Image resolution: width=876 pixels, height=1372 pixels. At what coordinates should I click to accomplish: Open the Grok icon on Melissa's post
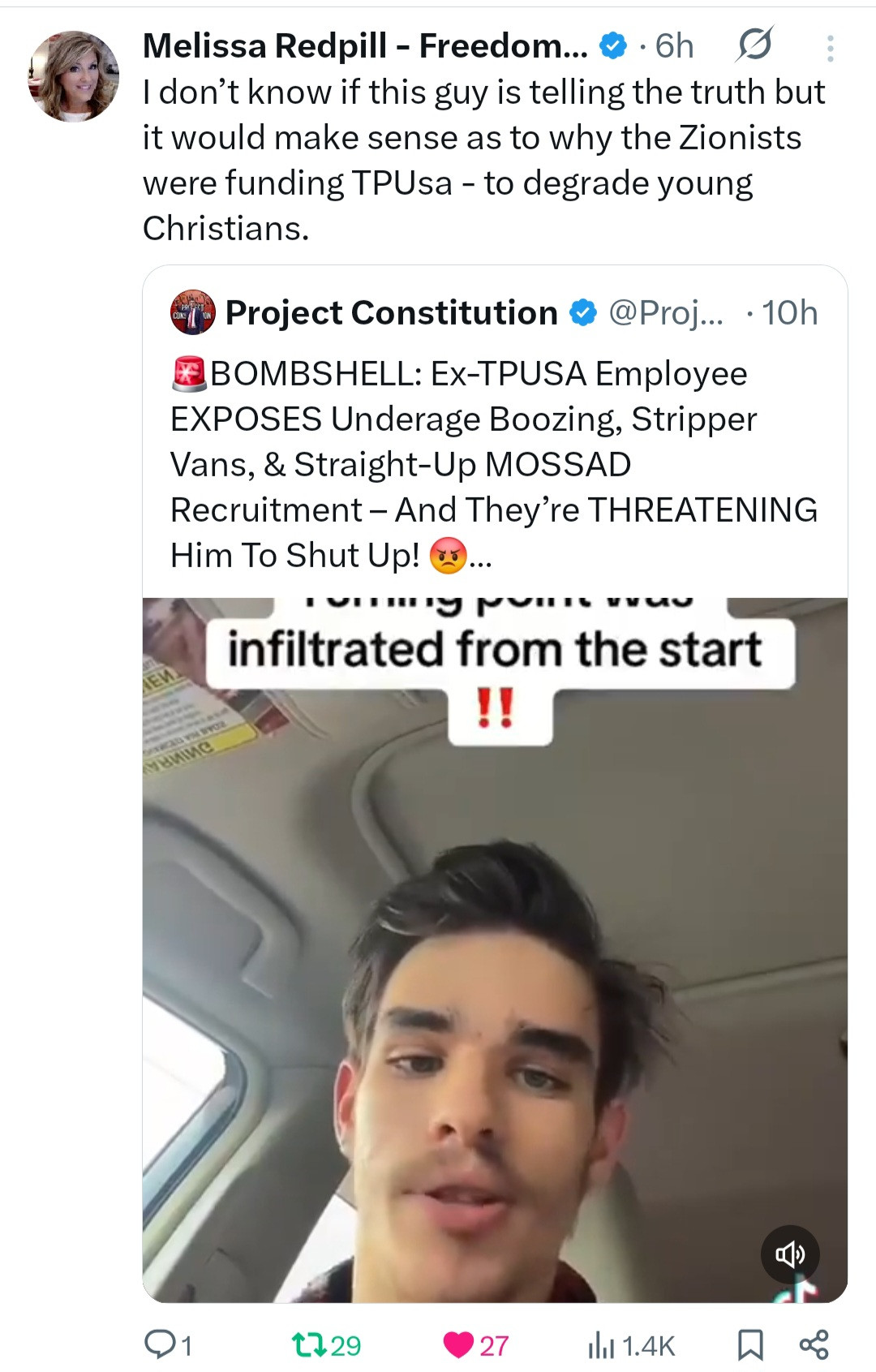(754, 45)
